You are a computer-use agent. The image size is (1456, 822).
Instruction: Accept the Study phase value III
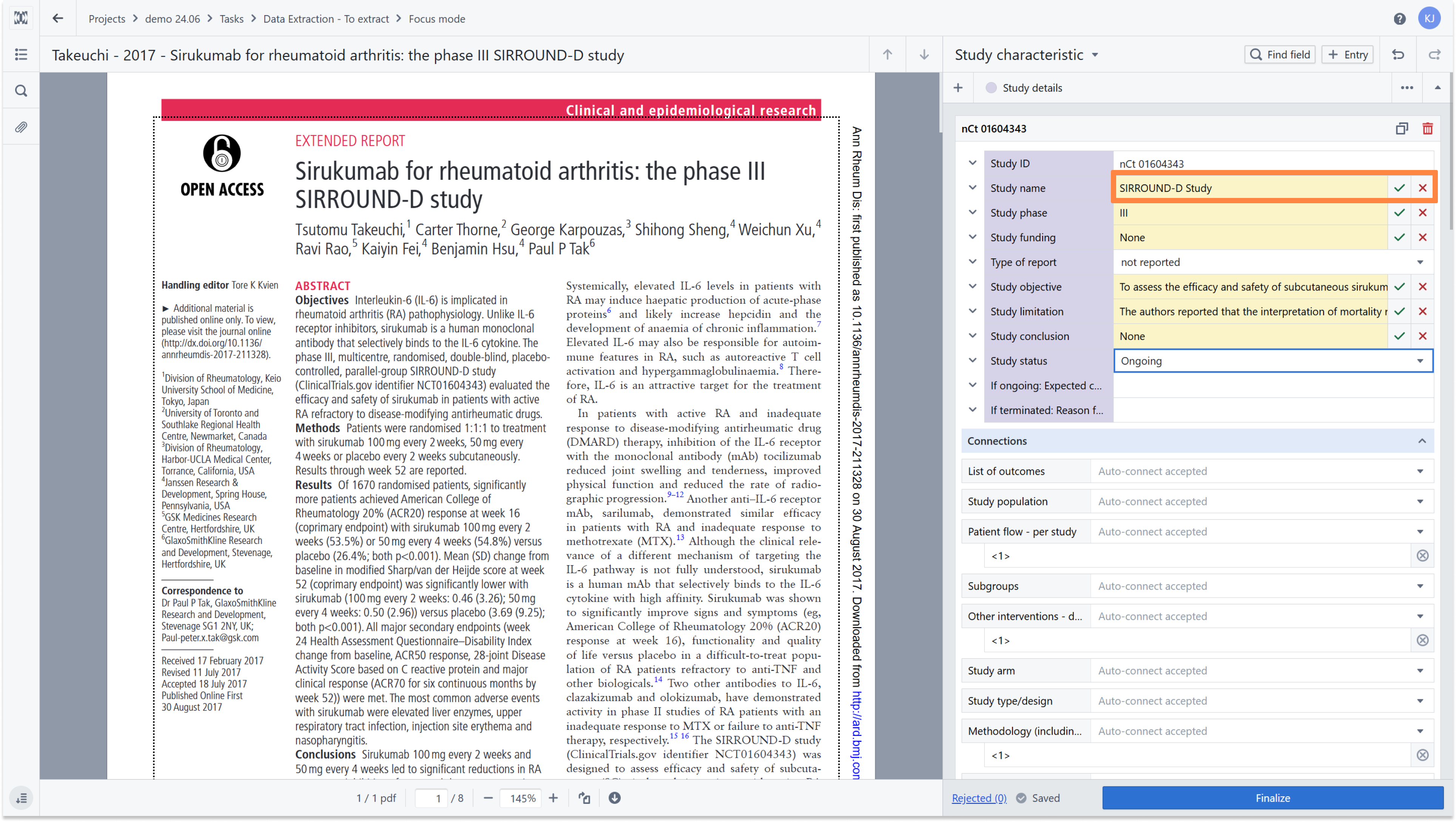1399,213
